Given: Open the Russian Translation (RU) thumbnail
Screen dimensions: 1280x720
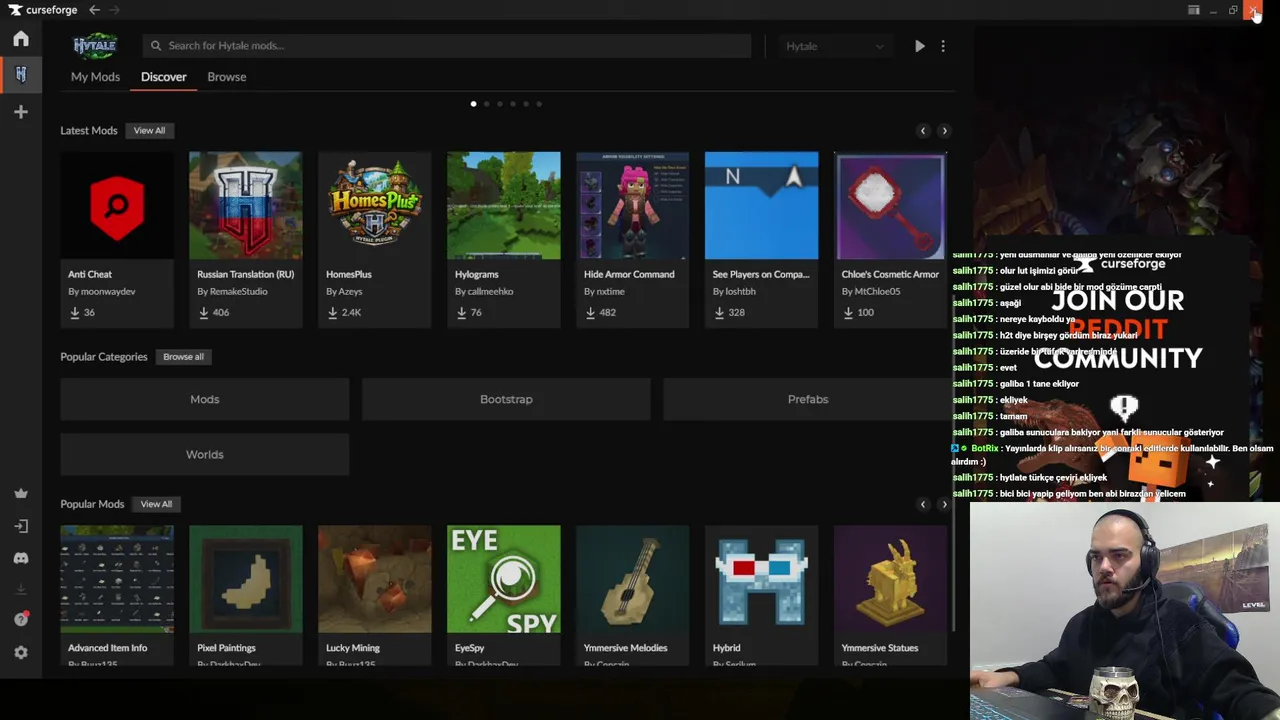Looking at the screenshot, I should (x=246, y=206).
